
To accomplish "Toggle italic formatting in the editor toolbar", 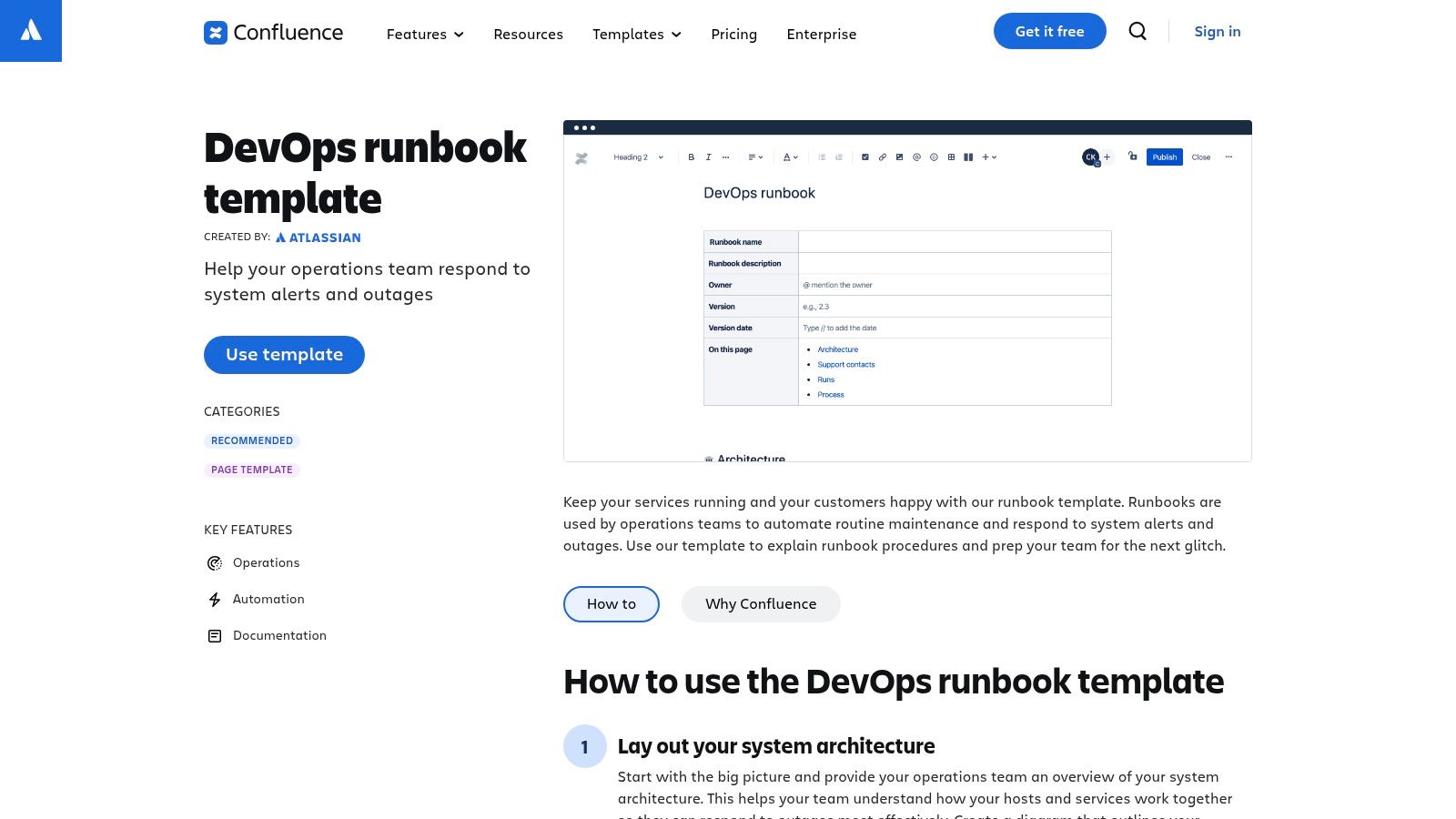I will click(x=708, y=157).
